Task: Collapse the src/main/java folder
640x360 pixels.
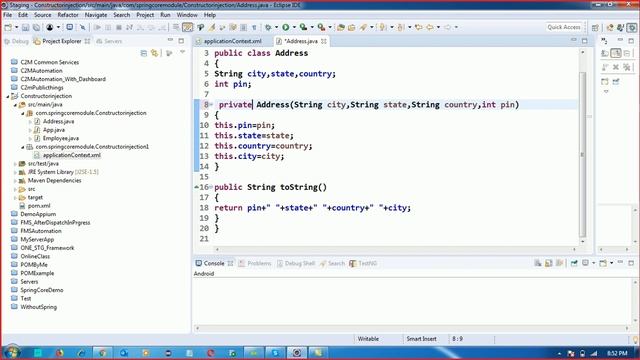Action: pos(16,105)
